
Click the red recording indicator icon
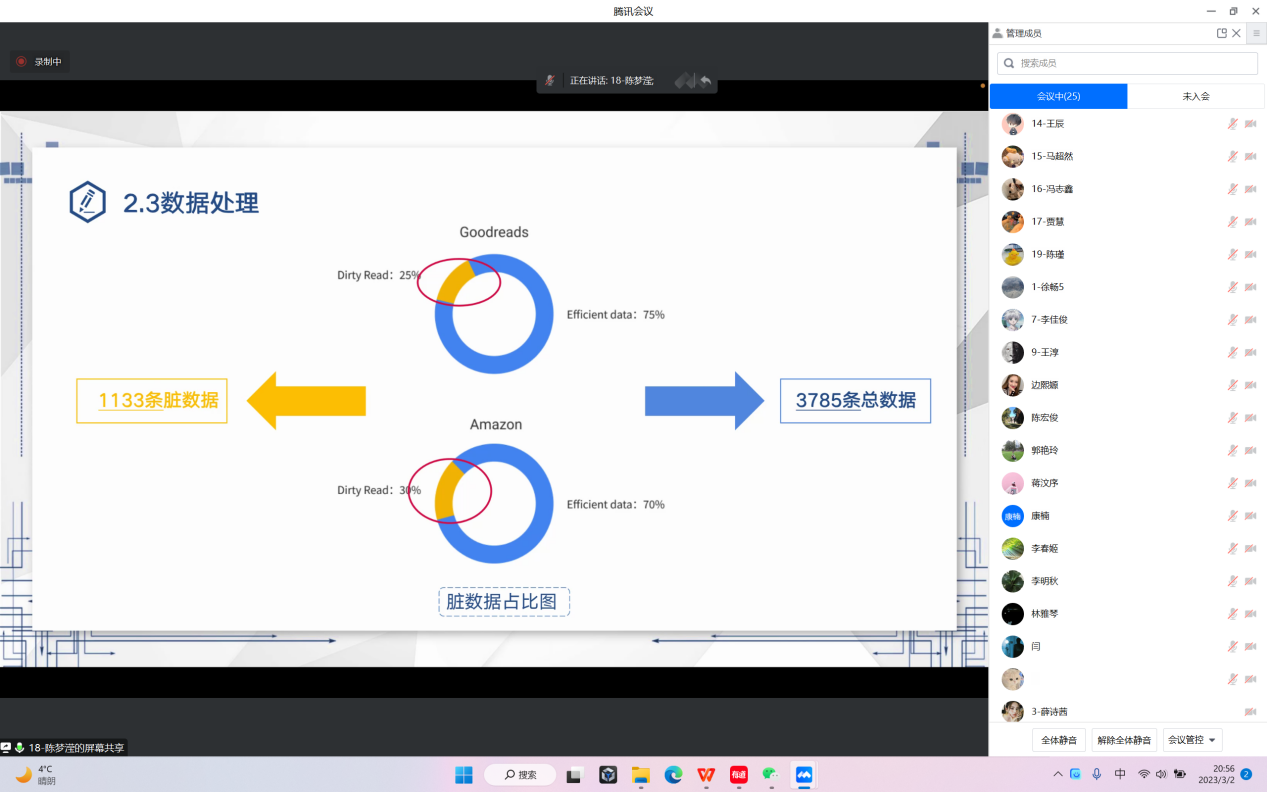[x=21, y=62]
